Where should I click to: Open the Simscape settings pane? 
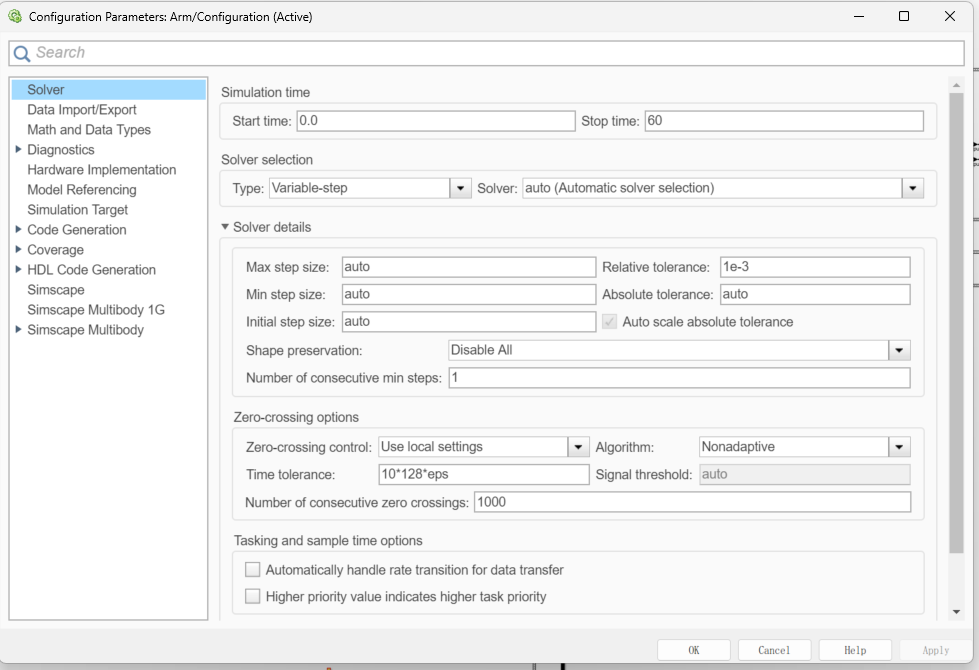click(x=56, y=289)
